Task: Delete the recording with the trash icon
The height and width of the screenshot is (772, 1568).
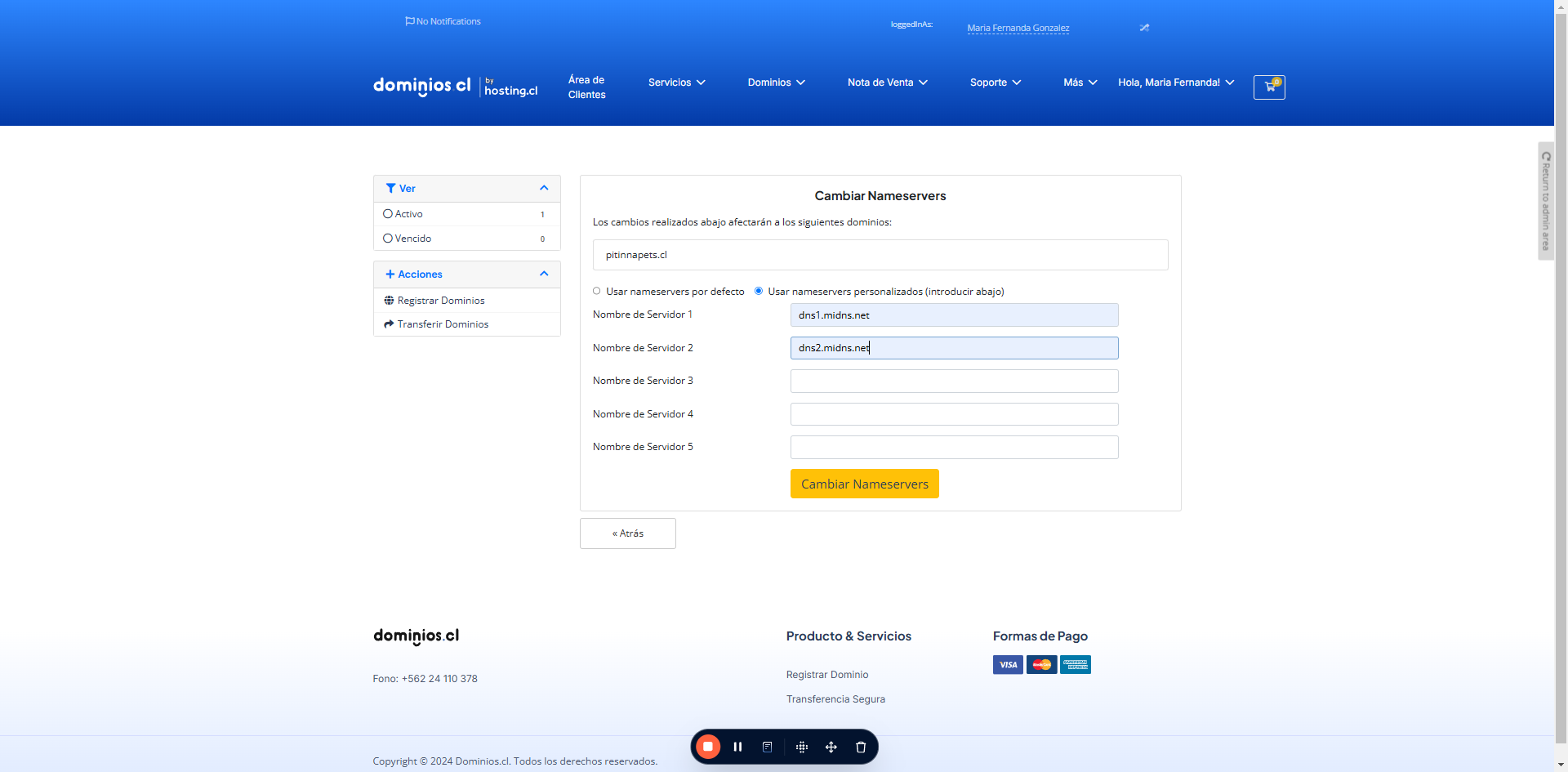Action: [861, 747]
